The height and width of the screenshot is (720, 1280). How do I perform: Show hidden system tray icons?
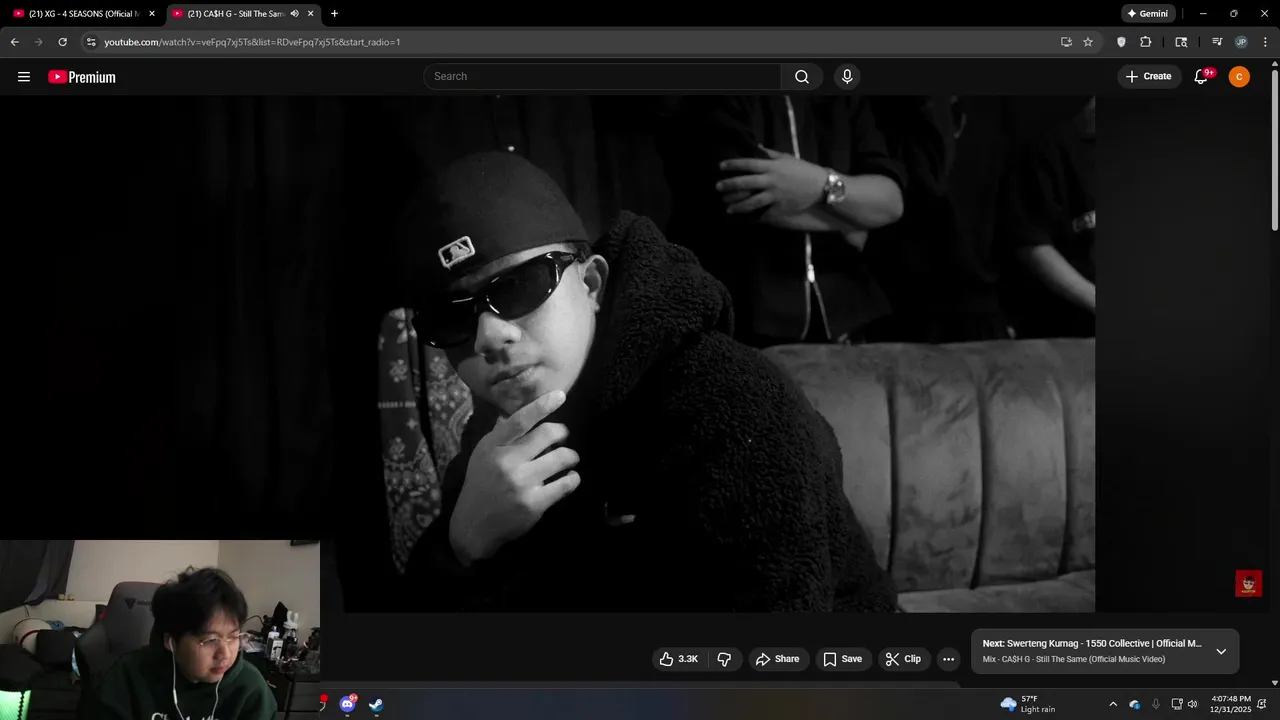coord(1113,704)
